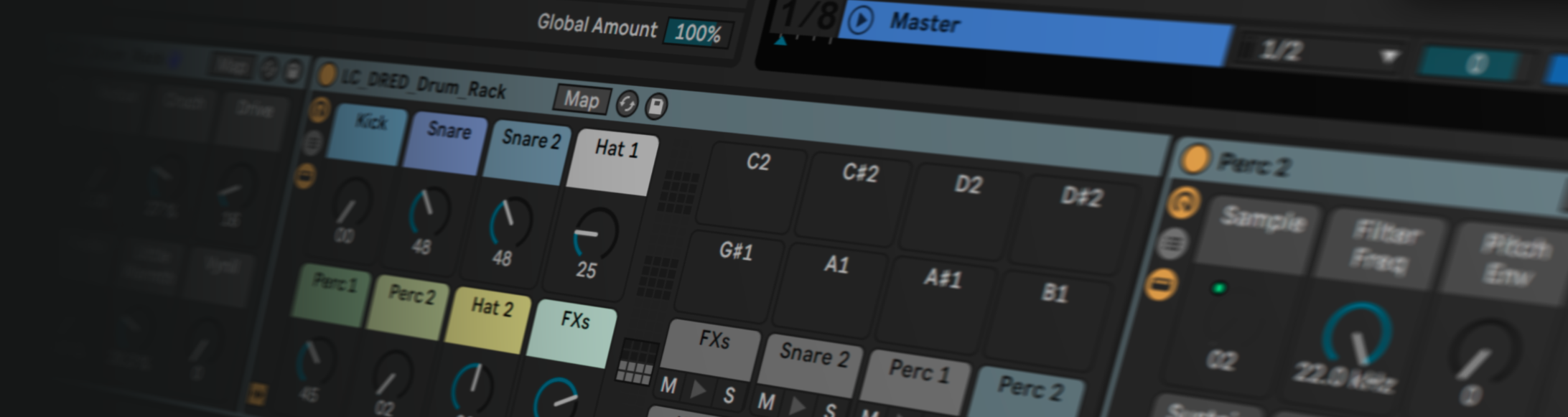Preview the FXs pad play icon
This screenshot has width=1568, height=417.
(697, 390)
